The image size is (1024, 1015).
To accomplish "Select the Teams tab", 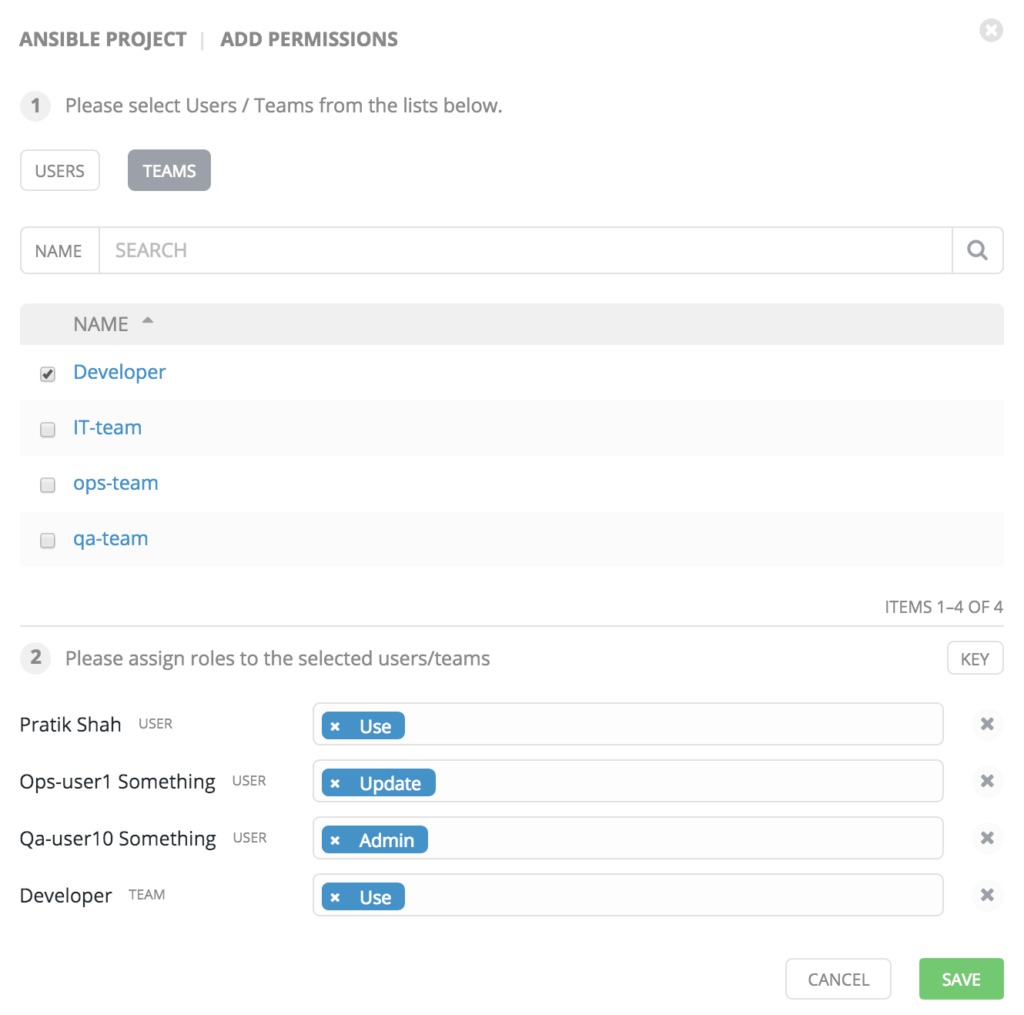I will pyautogui.click(x=169, y=171).
